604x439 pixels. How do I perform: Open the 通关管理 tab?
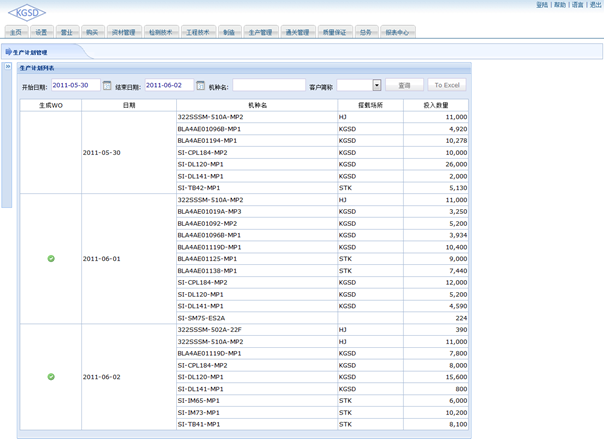click(298, 32)
